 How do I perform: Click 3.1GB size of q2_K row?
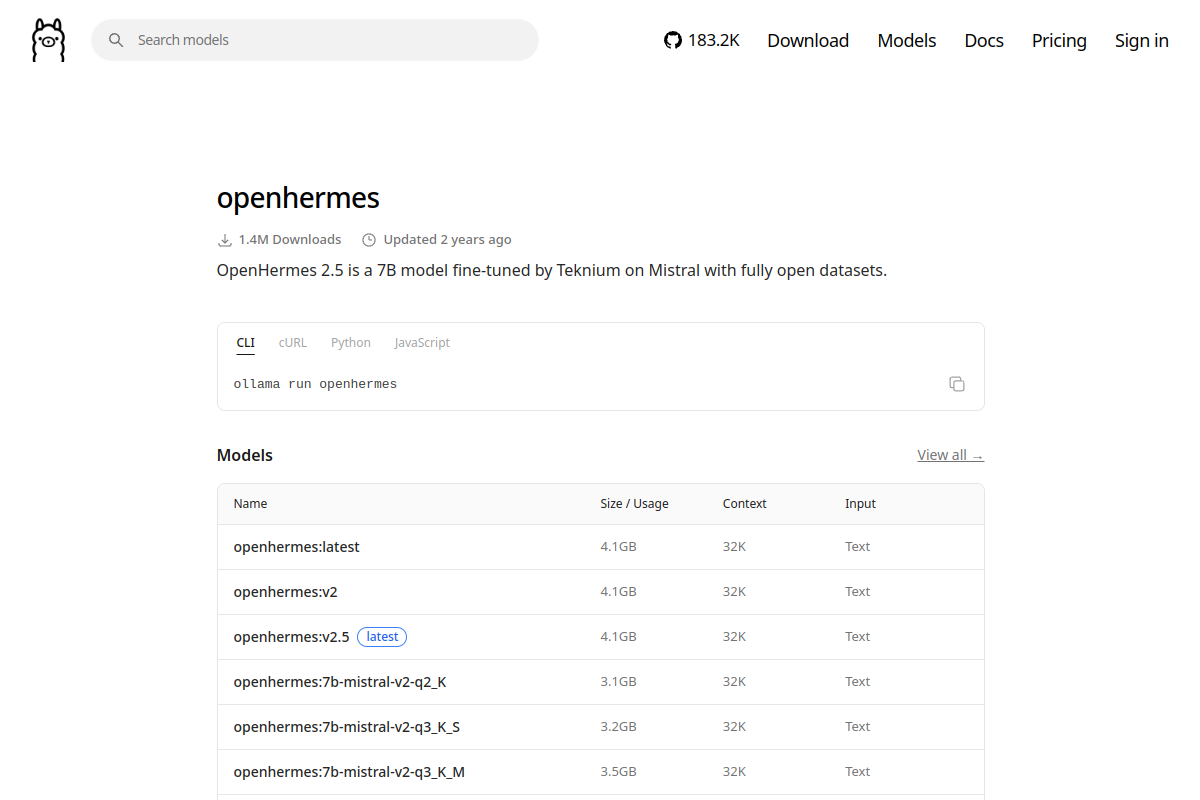pos(618,682)
